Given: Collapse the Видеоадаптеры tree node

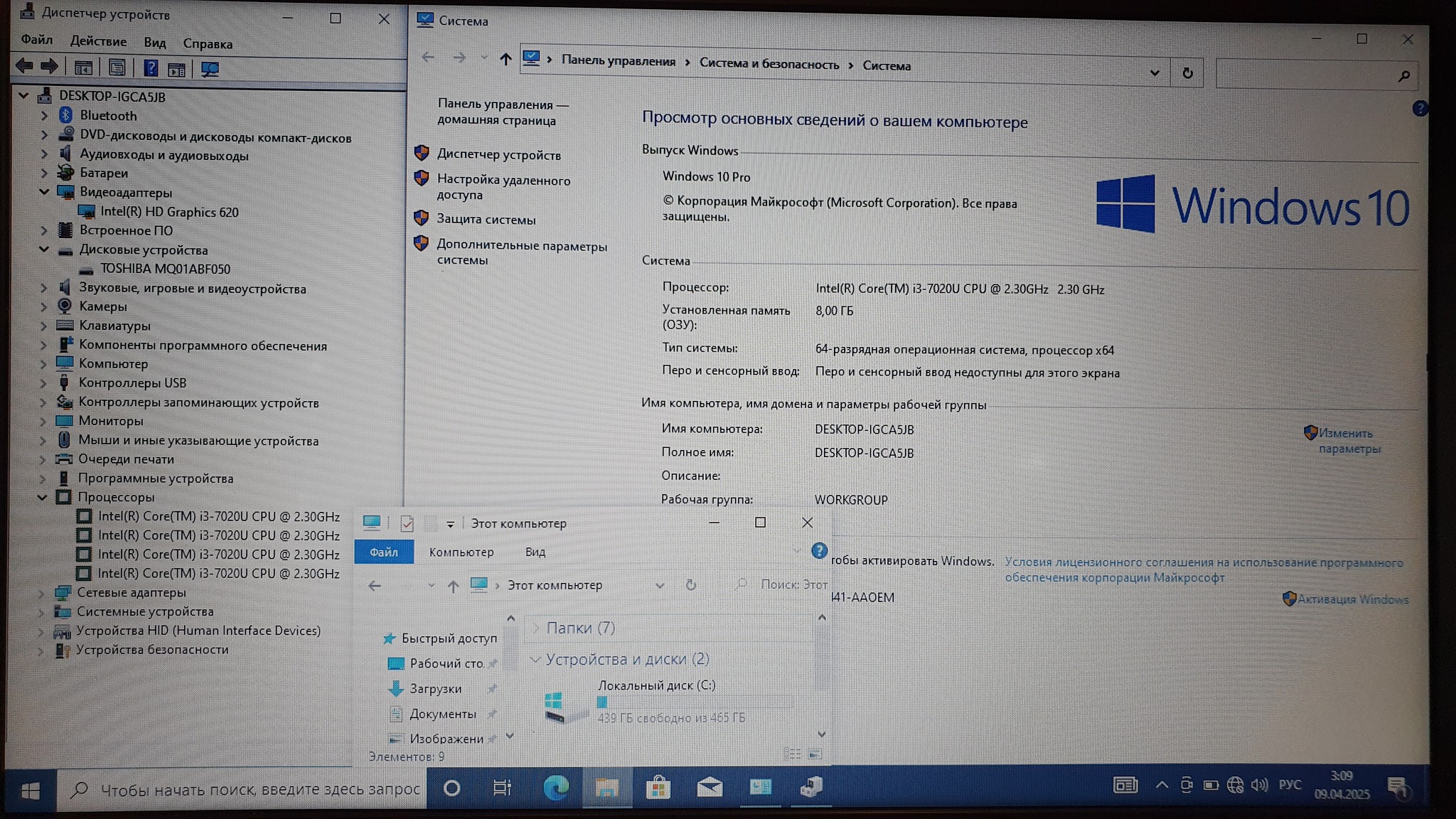Looking at the screenshot, I should 44,192.
